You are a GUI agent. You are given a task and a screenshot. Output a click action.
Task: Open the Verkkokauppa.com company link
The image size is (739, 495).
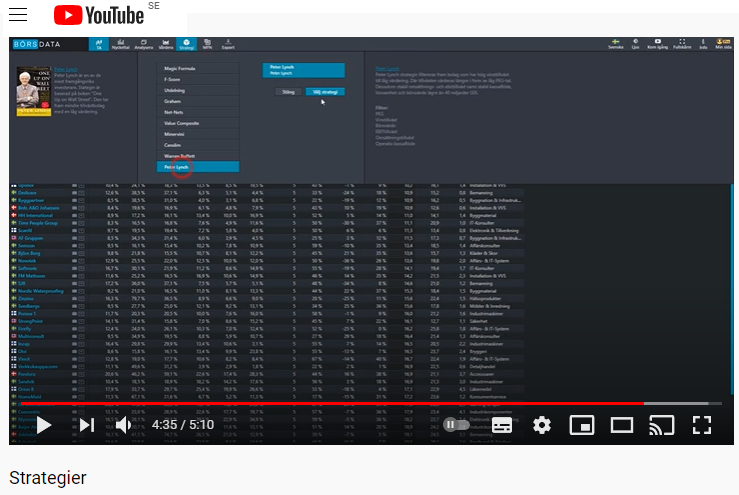pos(38,366)
